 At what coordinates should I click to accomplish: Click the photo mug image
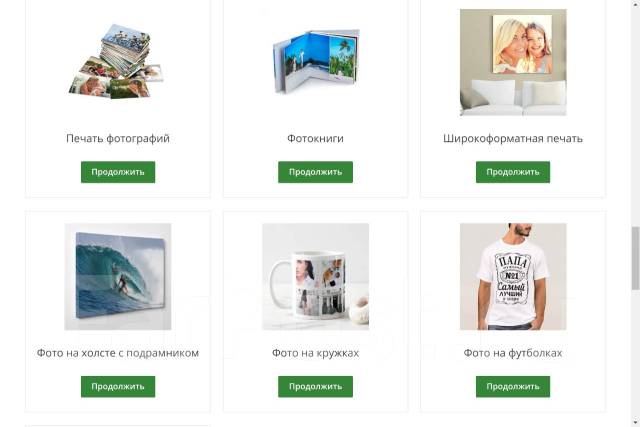pos(316,276)
